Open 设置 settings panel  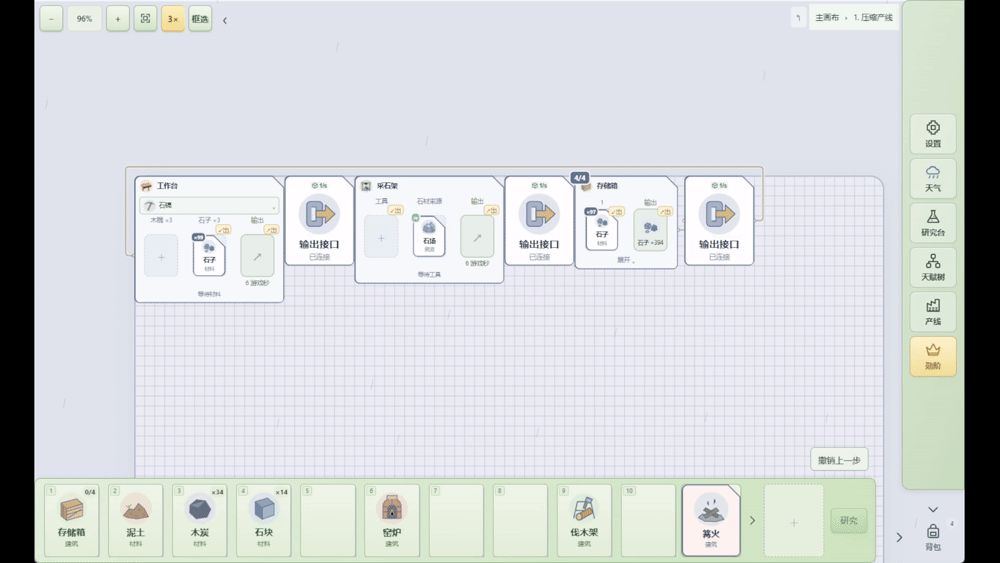(932, 134)
